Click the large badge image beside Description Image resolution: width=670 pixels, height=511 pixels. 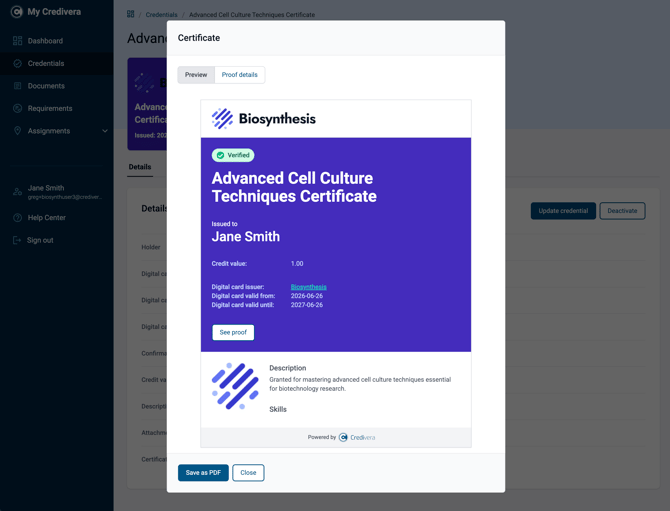coord(235,386)
